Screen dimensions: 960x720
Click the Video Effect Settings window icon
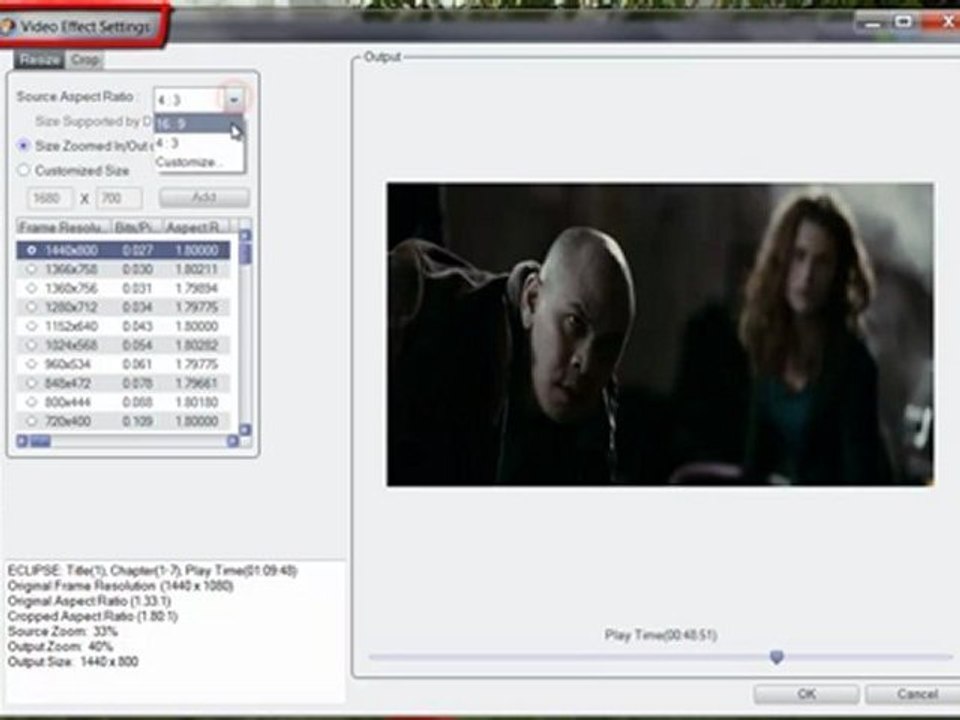point(6,26)
